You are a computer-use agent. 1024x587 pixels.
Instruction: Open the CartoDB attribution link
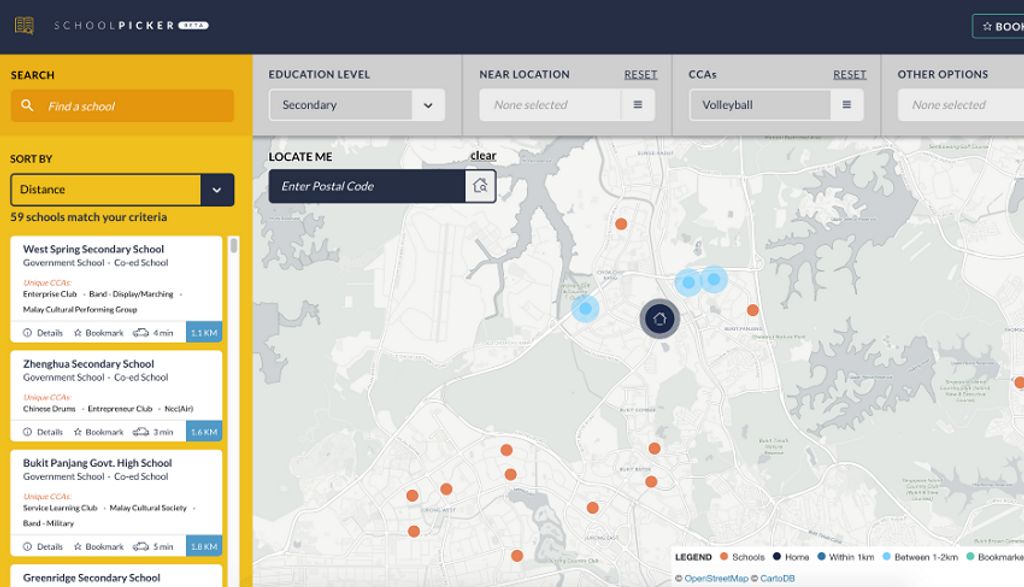coord(777,579)
